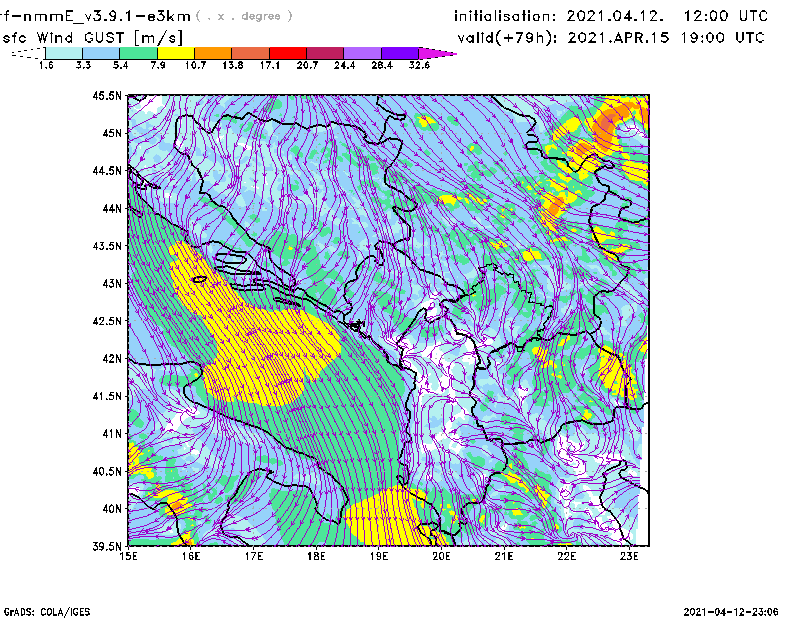Click the red 17.1–20.7 legend swatch
Screen dimensions: 800x618
[288, 53]
